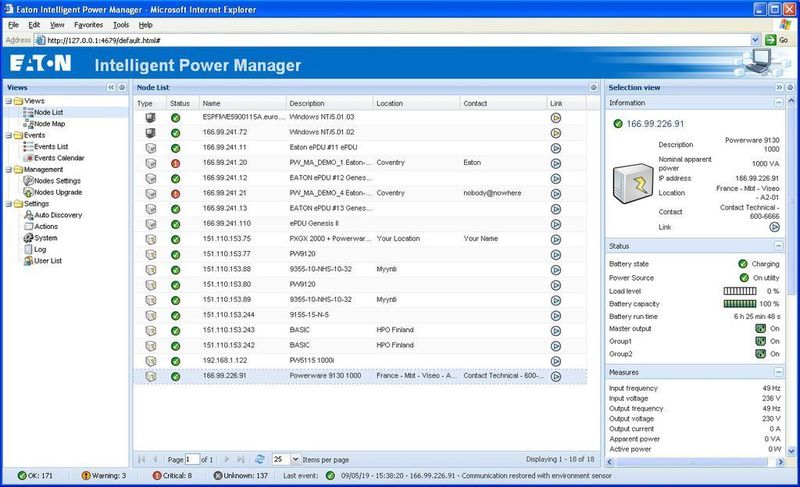Open Events List tree item
Image resolution: width=800 pixels, height=487 pixels.
51,146
